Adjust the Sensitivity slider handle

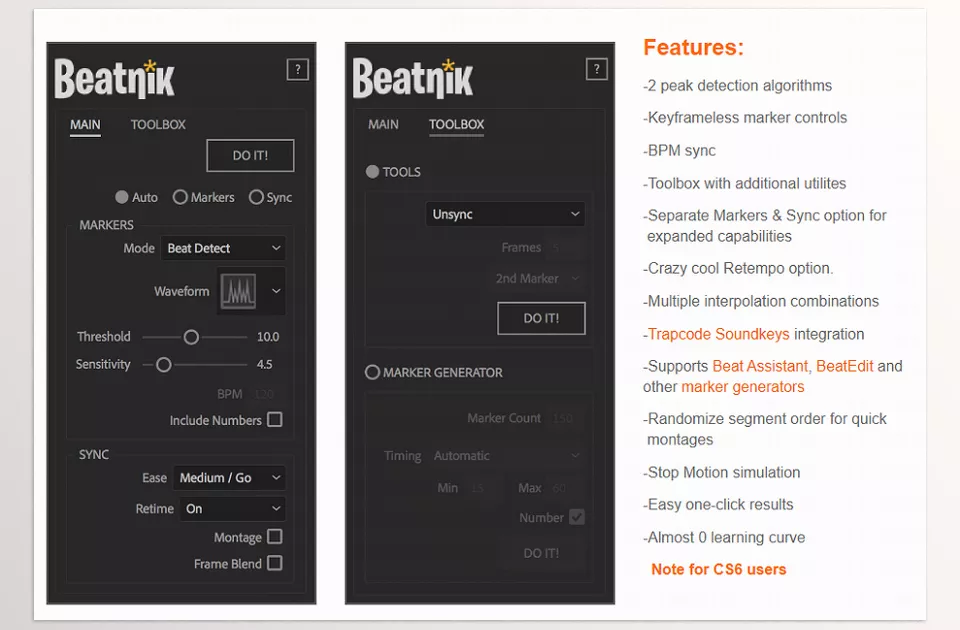pos(163,365)
